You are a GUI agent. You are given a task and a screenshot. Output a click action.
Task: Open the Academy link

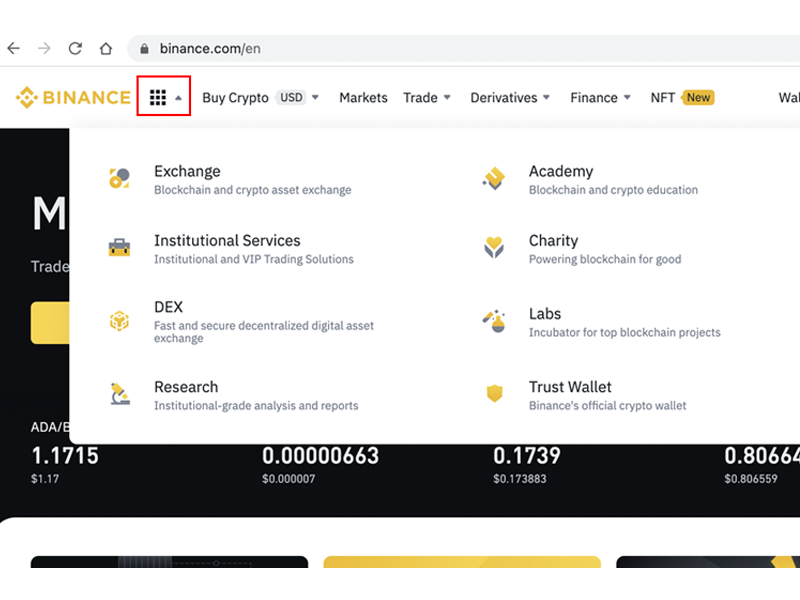point(561,171)
